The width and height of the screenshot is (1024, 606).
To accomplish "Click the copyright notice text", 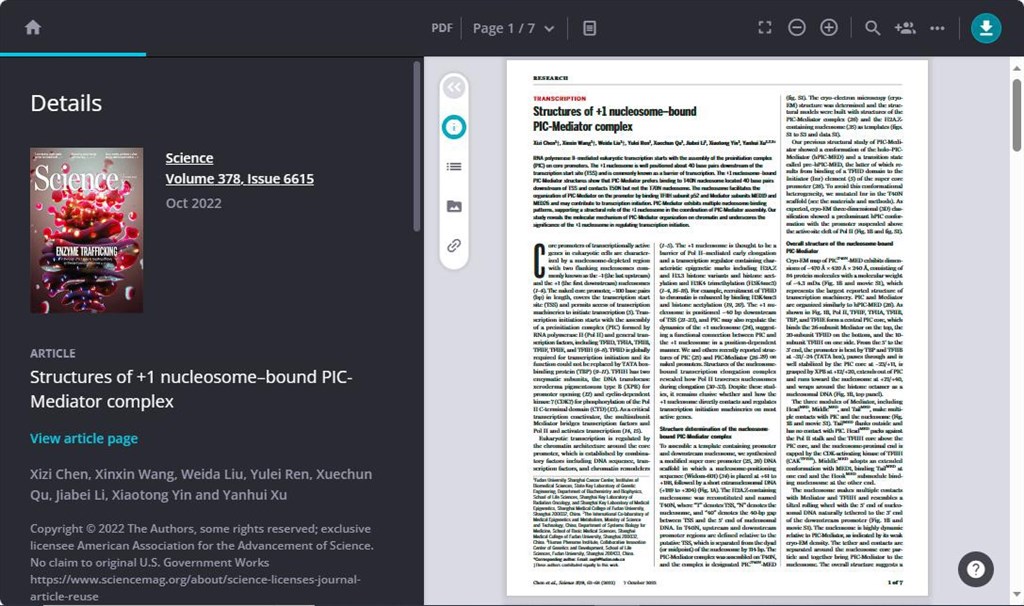I will 202,562.
